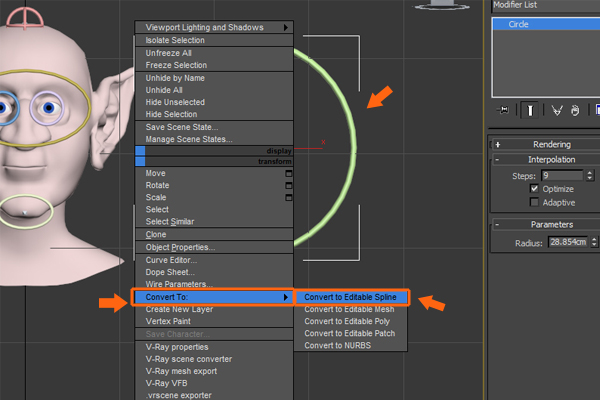Open Move settings box icon
Image resolution: width=600 pixels, height=400 pixels.
click(x=289, y=173)
